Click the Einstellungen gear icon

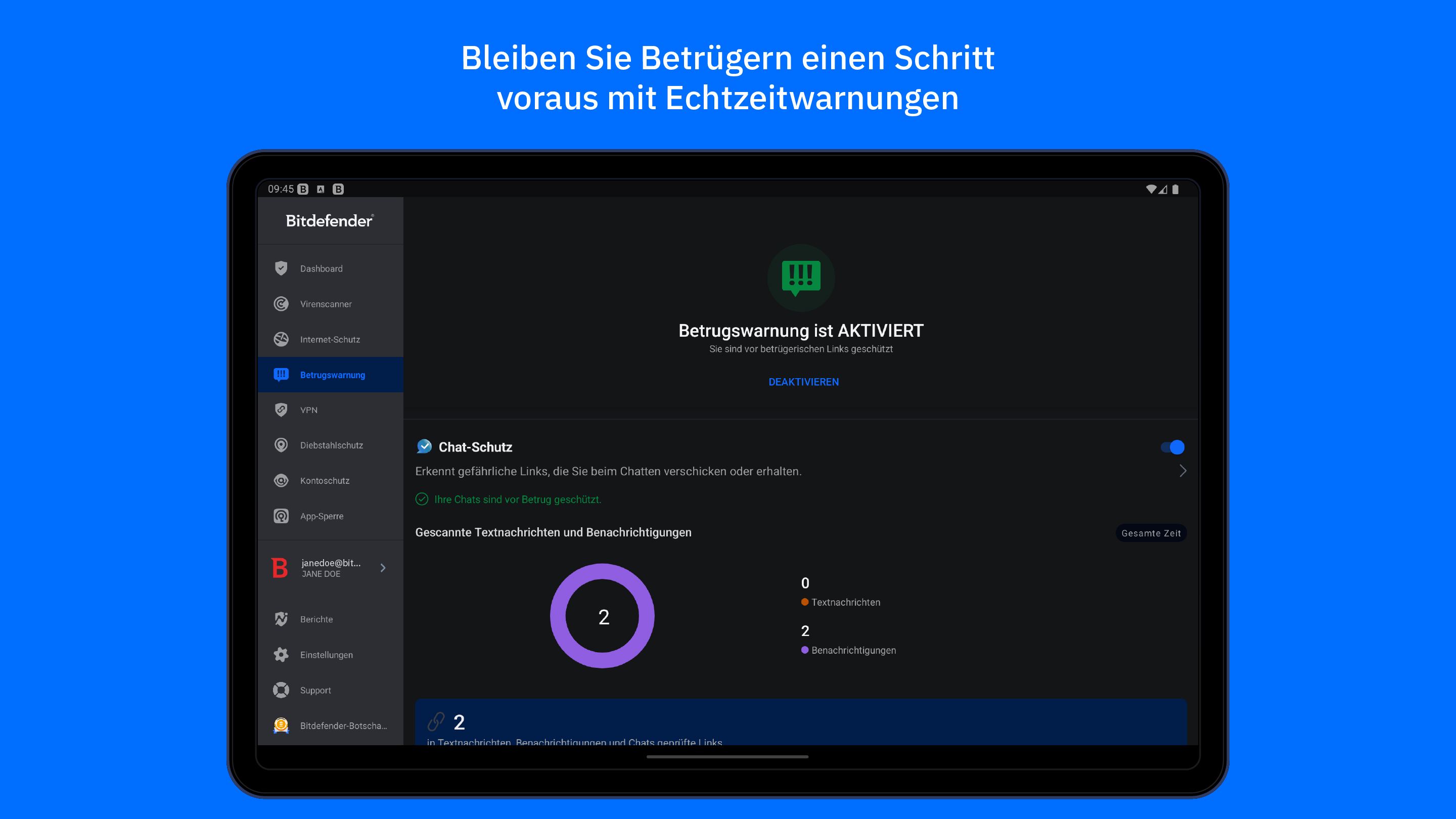[281, 655]
